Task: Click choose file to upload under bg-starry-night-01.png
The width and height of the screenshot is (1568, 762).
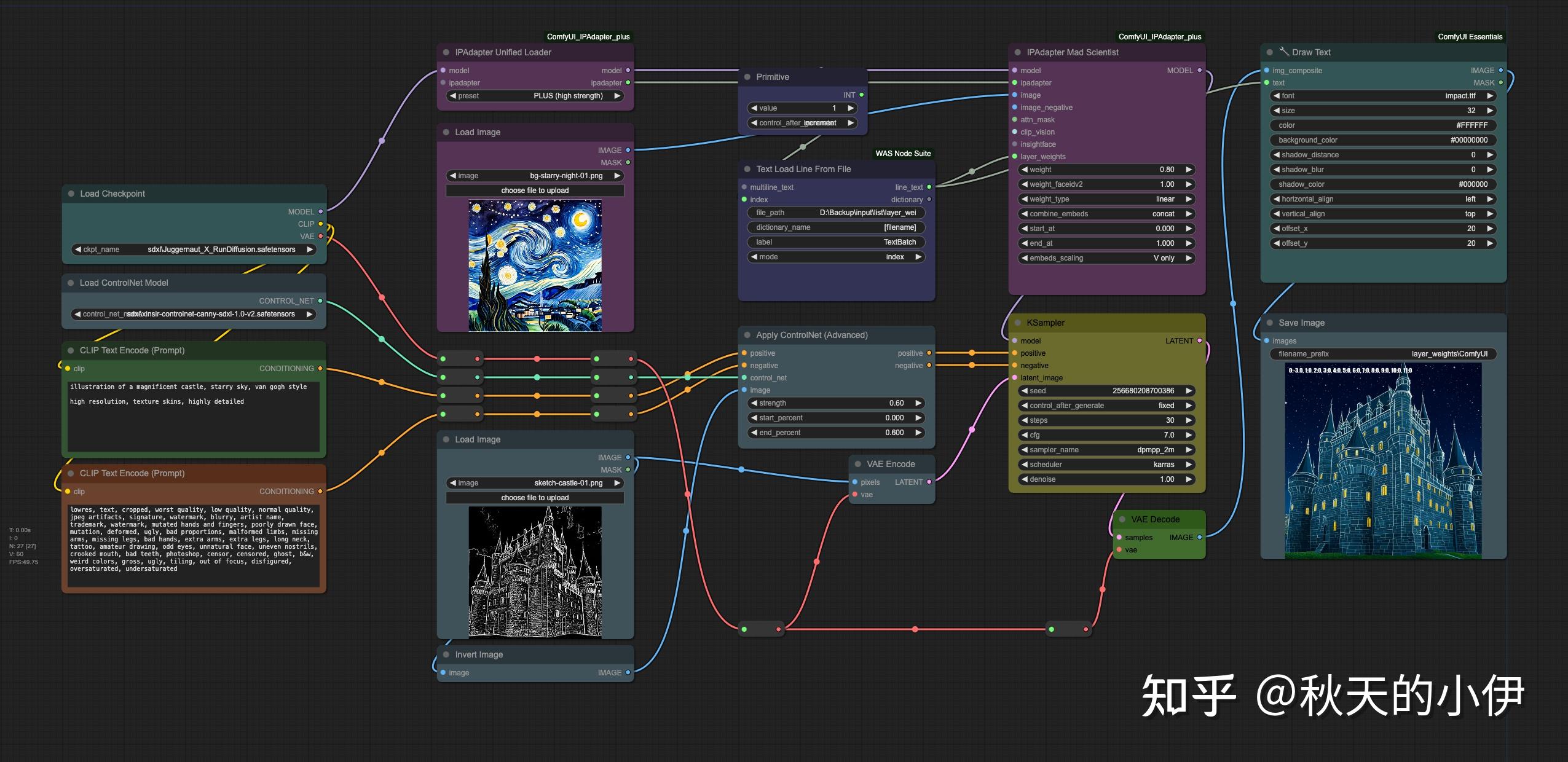Action: [x=535, y=190]
